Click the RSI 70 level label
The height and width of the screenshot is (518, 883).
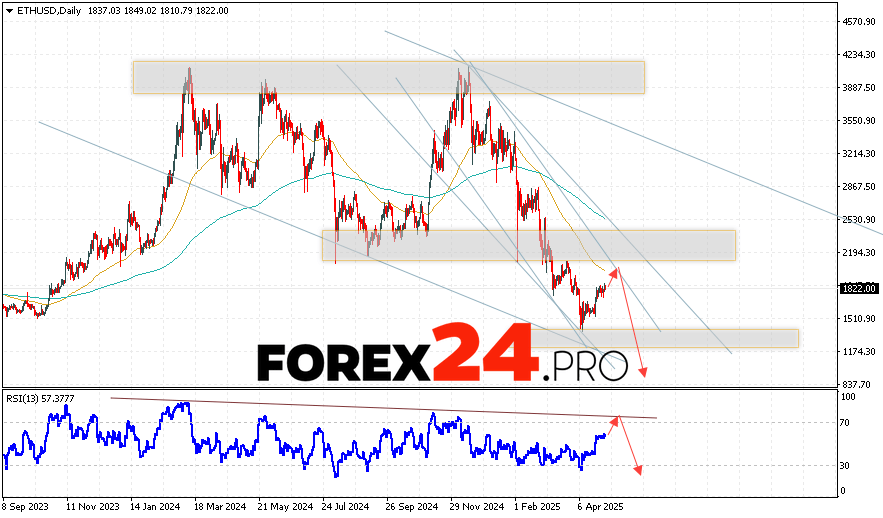[846, 423]
